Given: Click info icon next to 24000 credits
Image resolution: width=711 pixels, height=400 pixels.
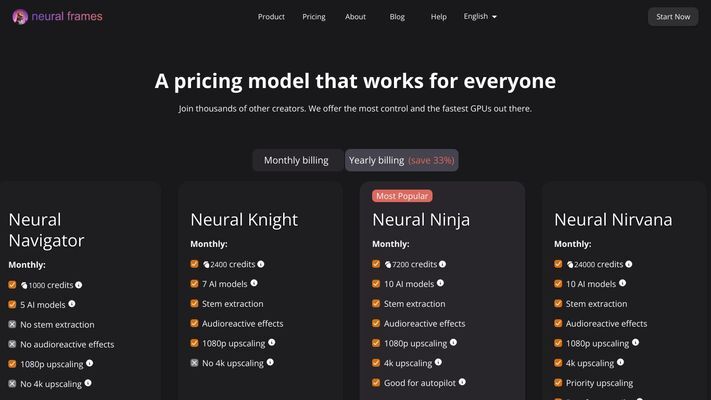Looking at the screenshot, I should (x=628, y=264).
